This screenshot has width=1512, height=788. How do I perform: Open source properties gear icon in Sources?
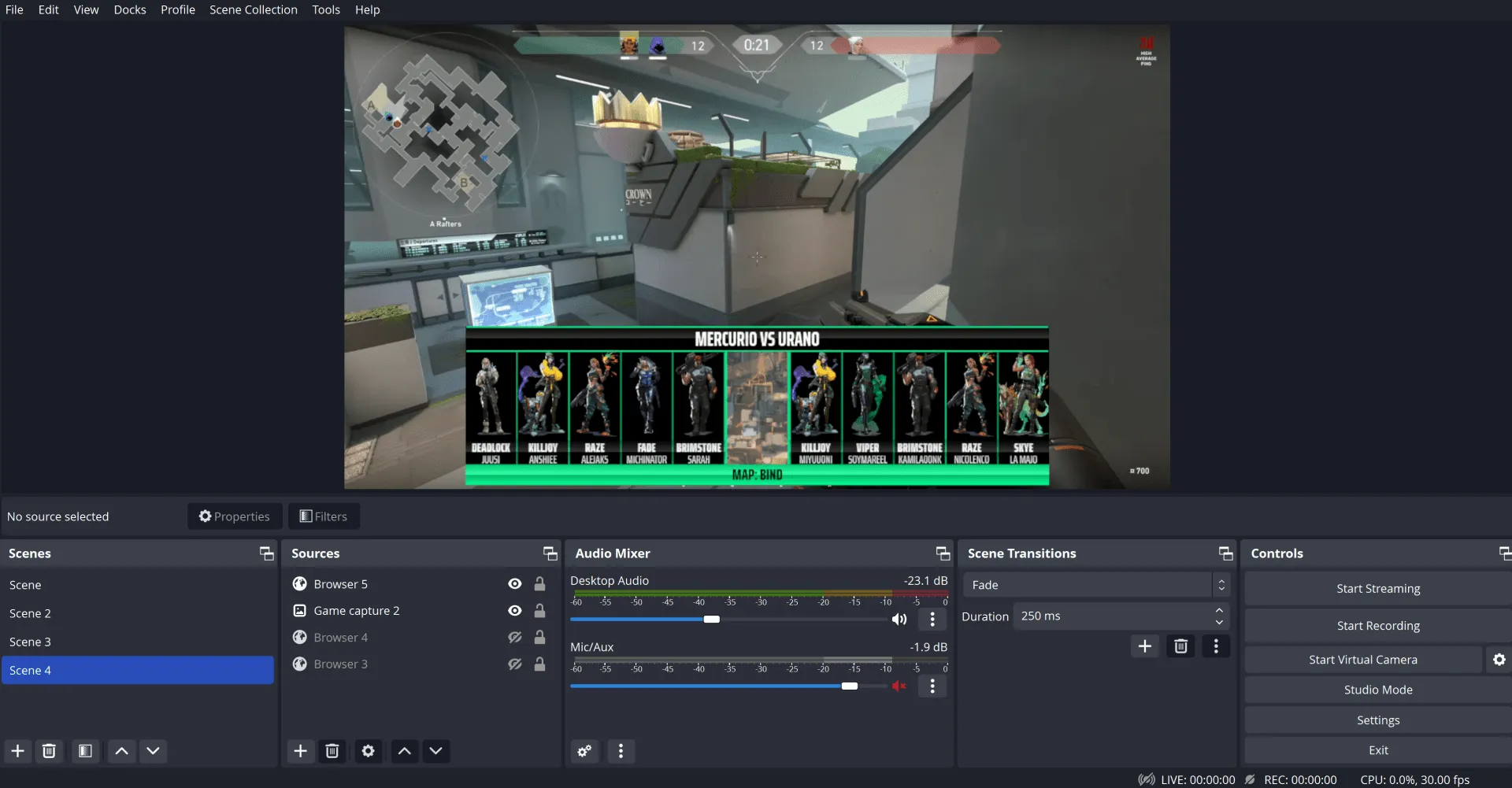[368, 751]
